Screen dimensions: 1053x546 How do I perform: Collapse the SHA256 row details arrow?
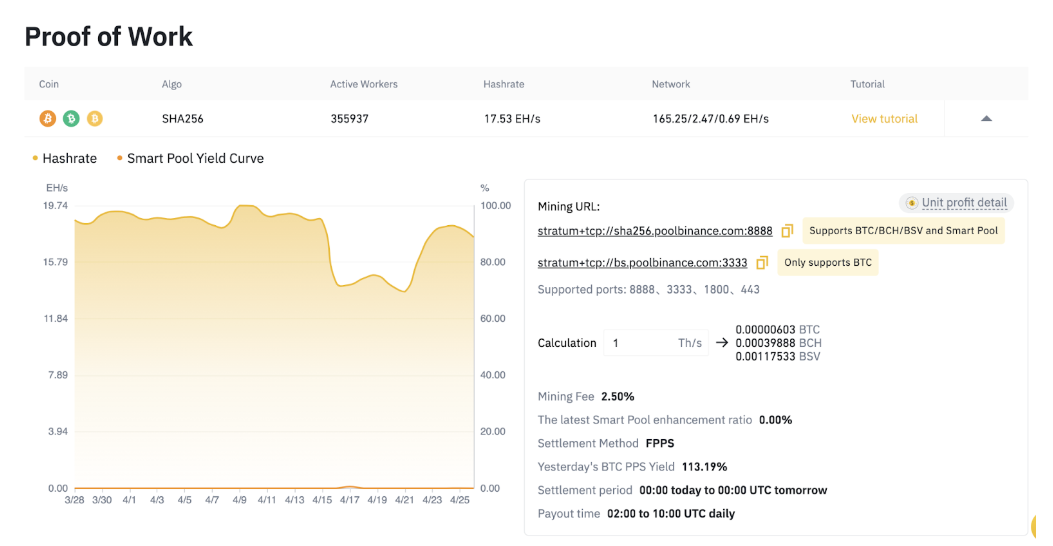tap(986, 119)
